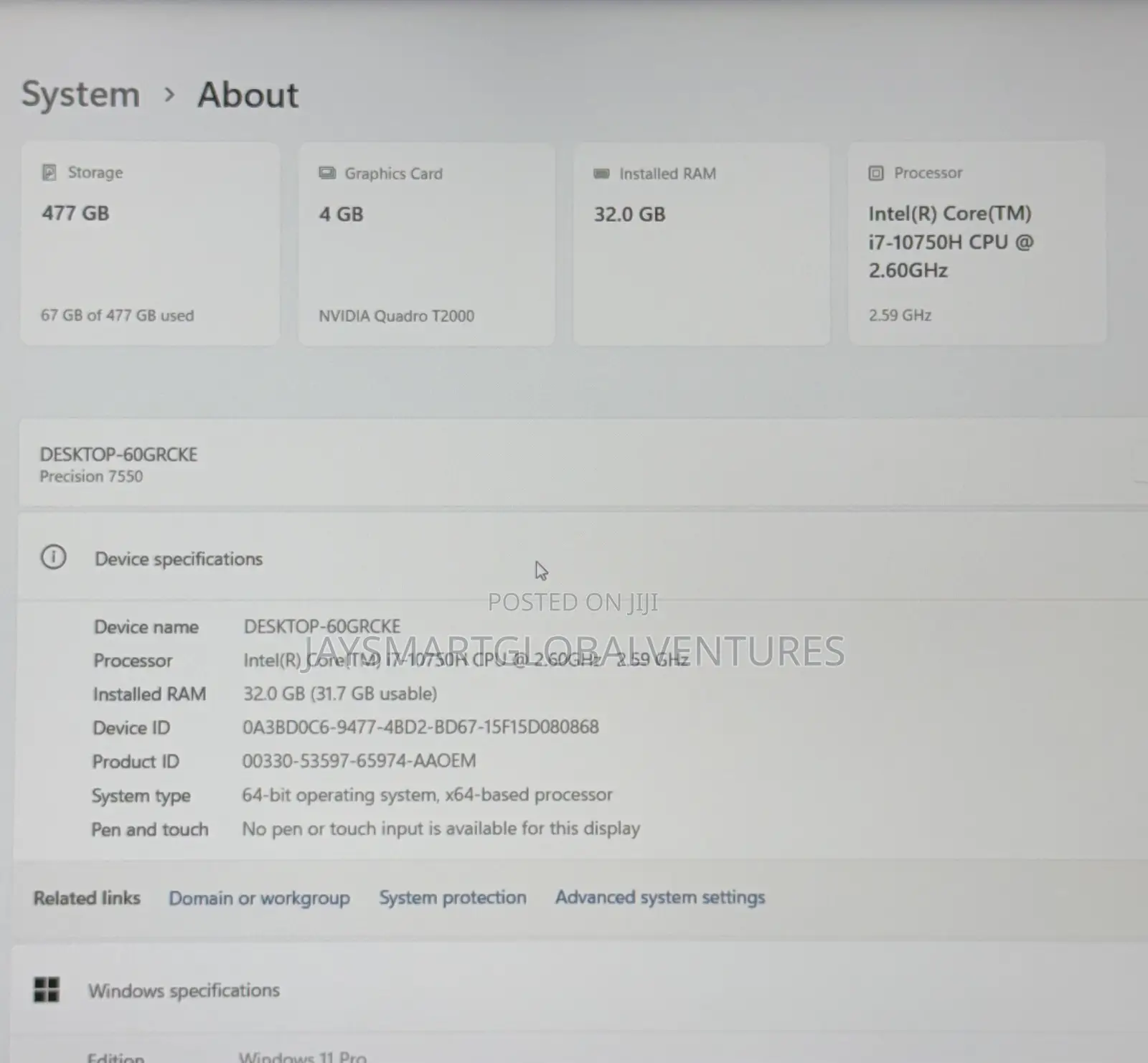The image size is (1148, 1063).
Task: Click the 'Product ID' label
Action: coord(136,762)
